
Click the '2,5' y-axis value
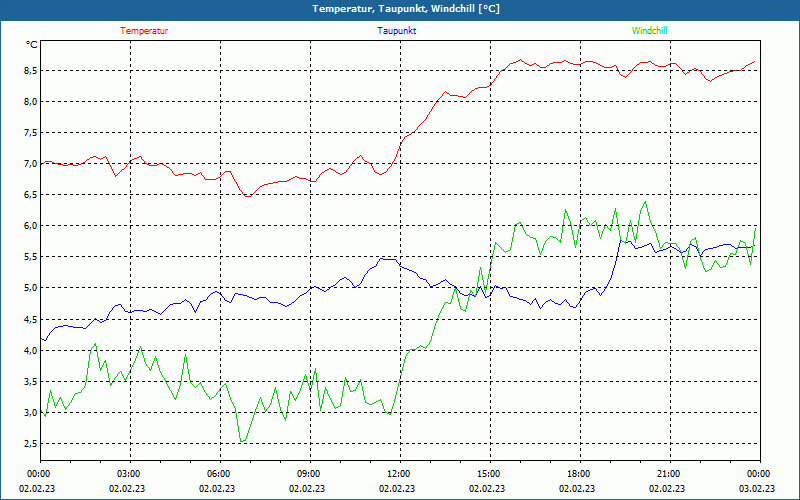[x=31, y=444]
